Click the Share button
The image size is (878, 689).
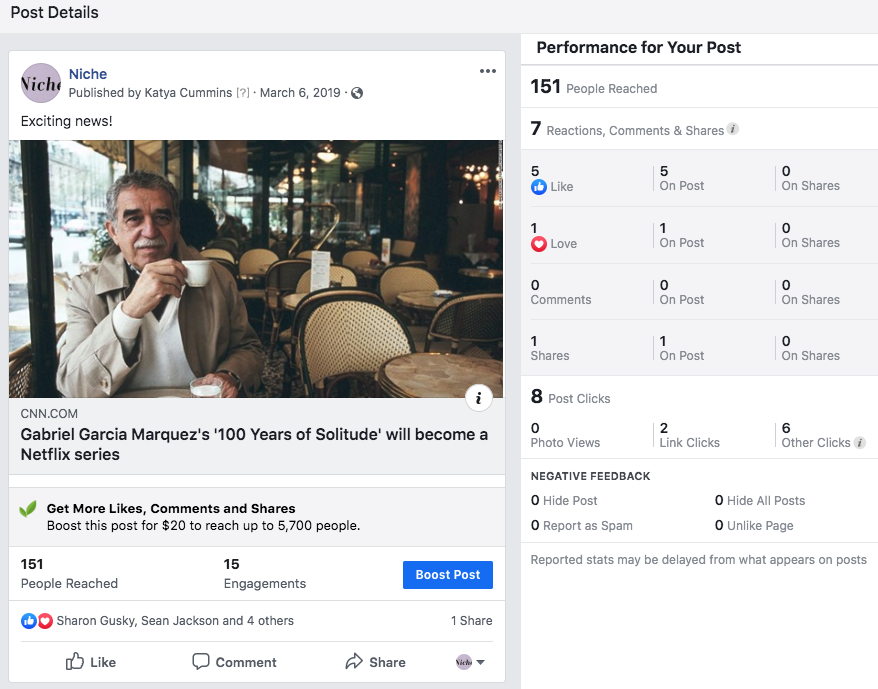[x=376, y=662]
